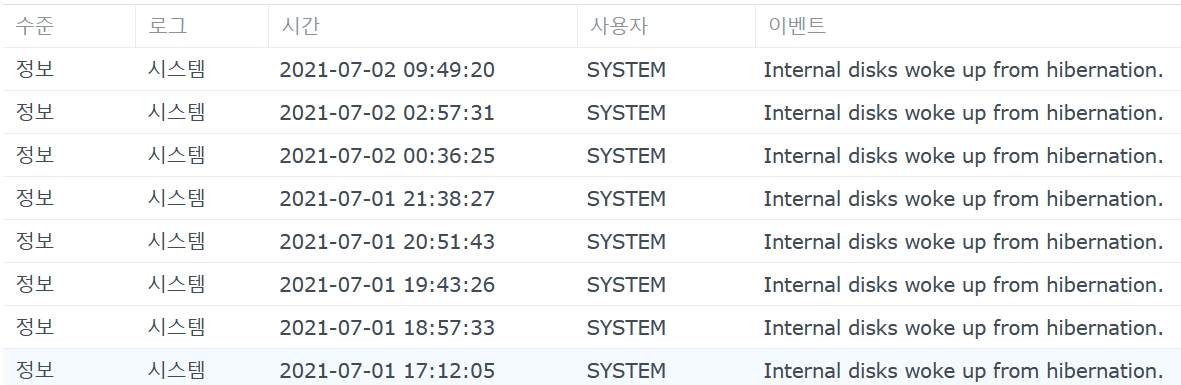
Task: Click SYSTEM user in the 19:43:26 row
Action: pos(627,285)
